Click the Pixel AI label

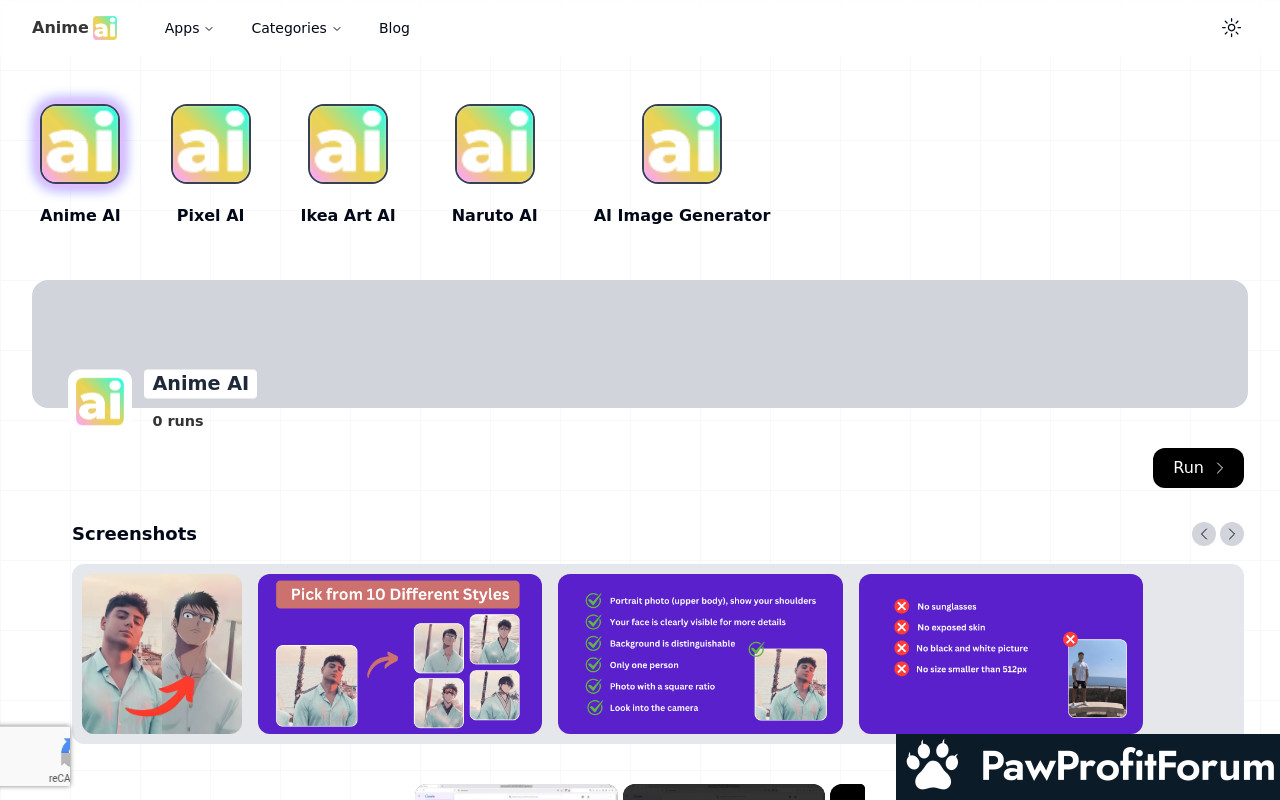coord(211,215)
